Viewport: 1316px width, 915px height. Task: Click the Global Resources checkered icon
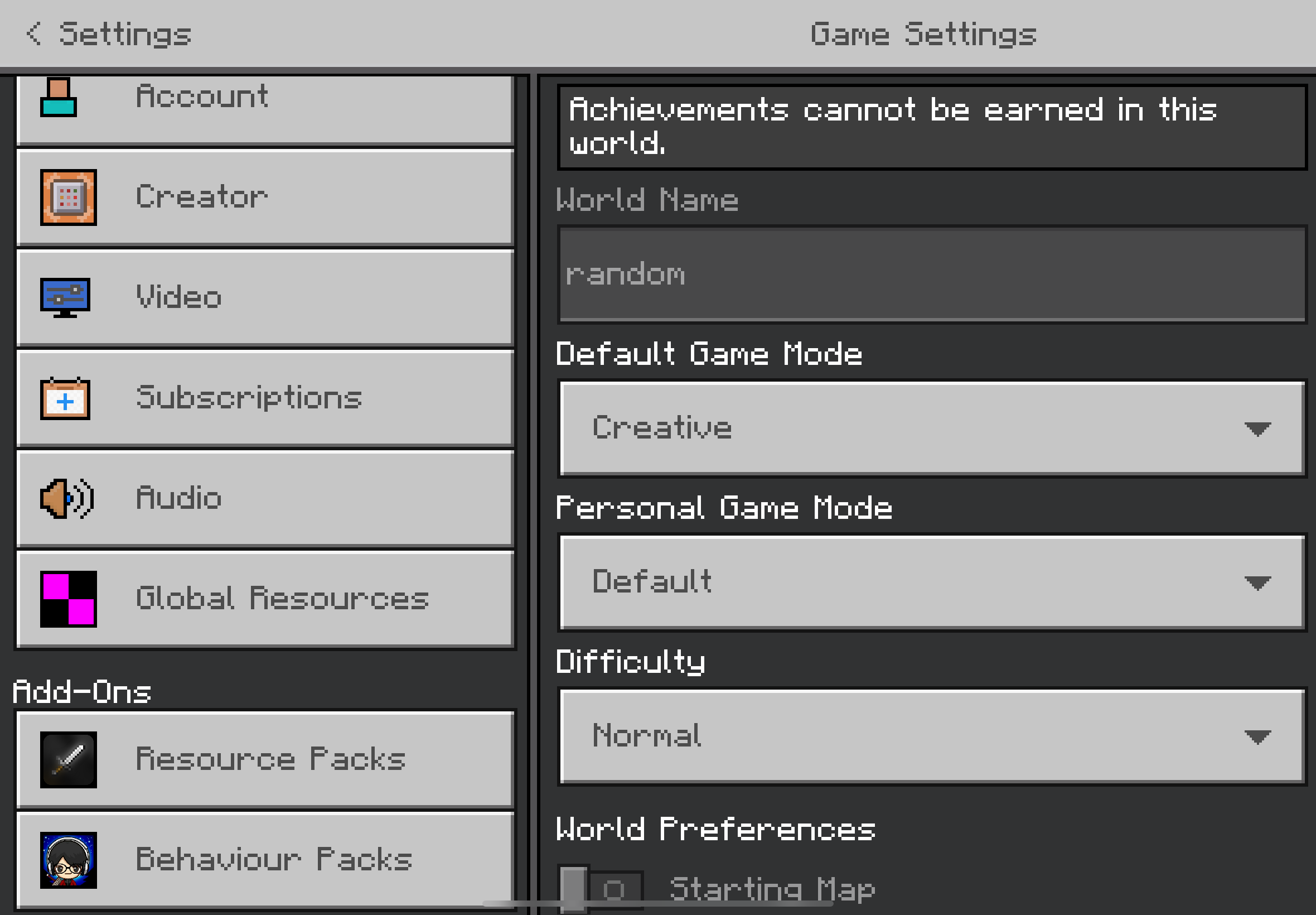coord(68,599)
